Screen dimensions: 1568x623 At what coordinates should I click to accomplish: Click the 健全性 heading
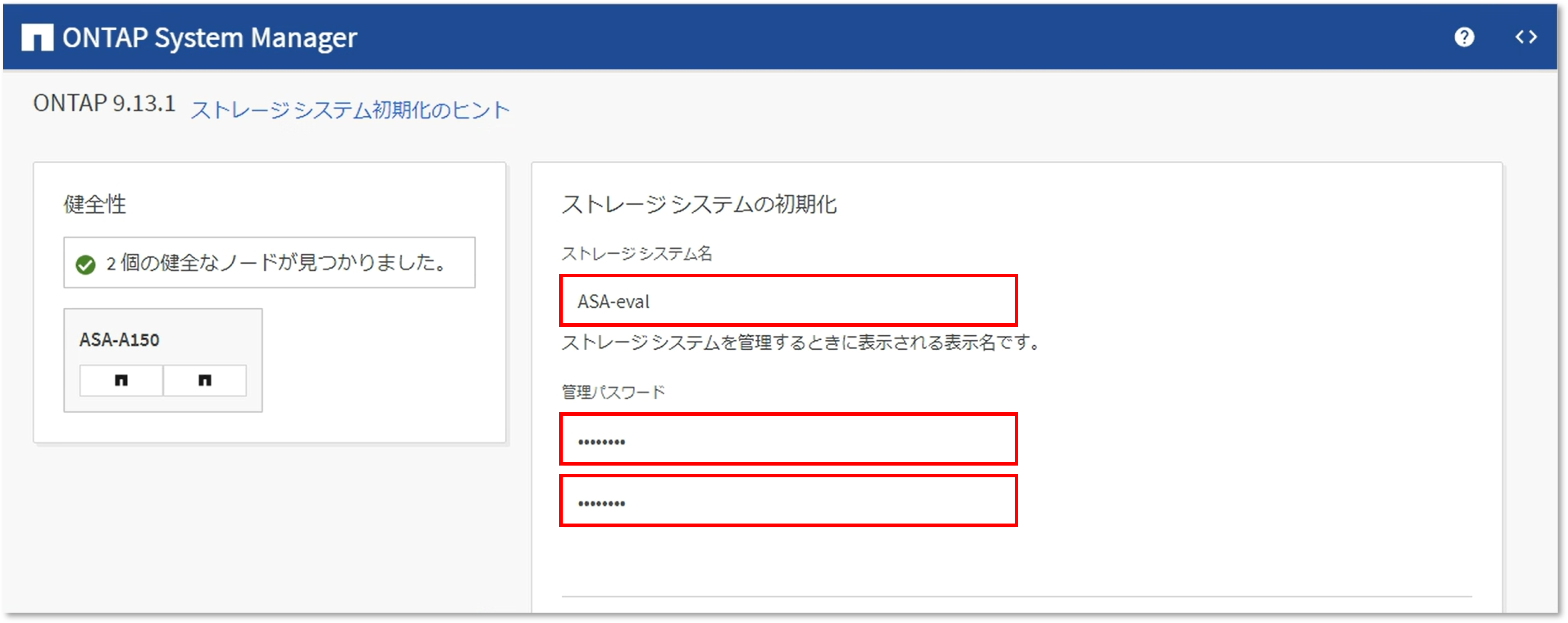(94, 204)
